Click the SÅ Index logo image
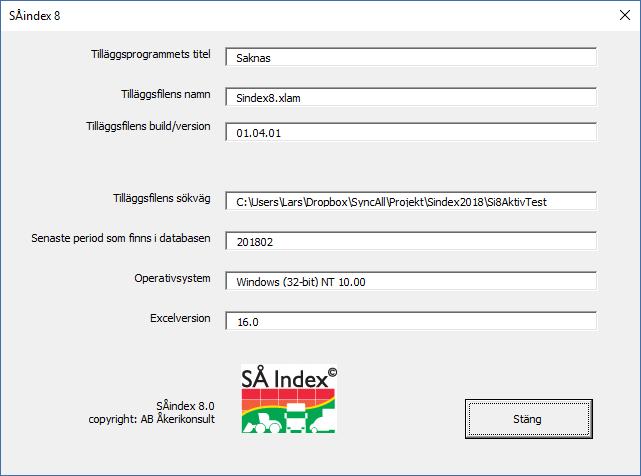Viewport: 641px width, 476px height. 289,399
